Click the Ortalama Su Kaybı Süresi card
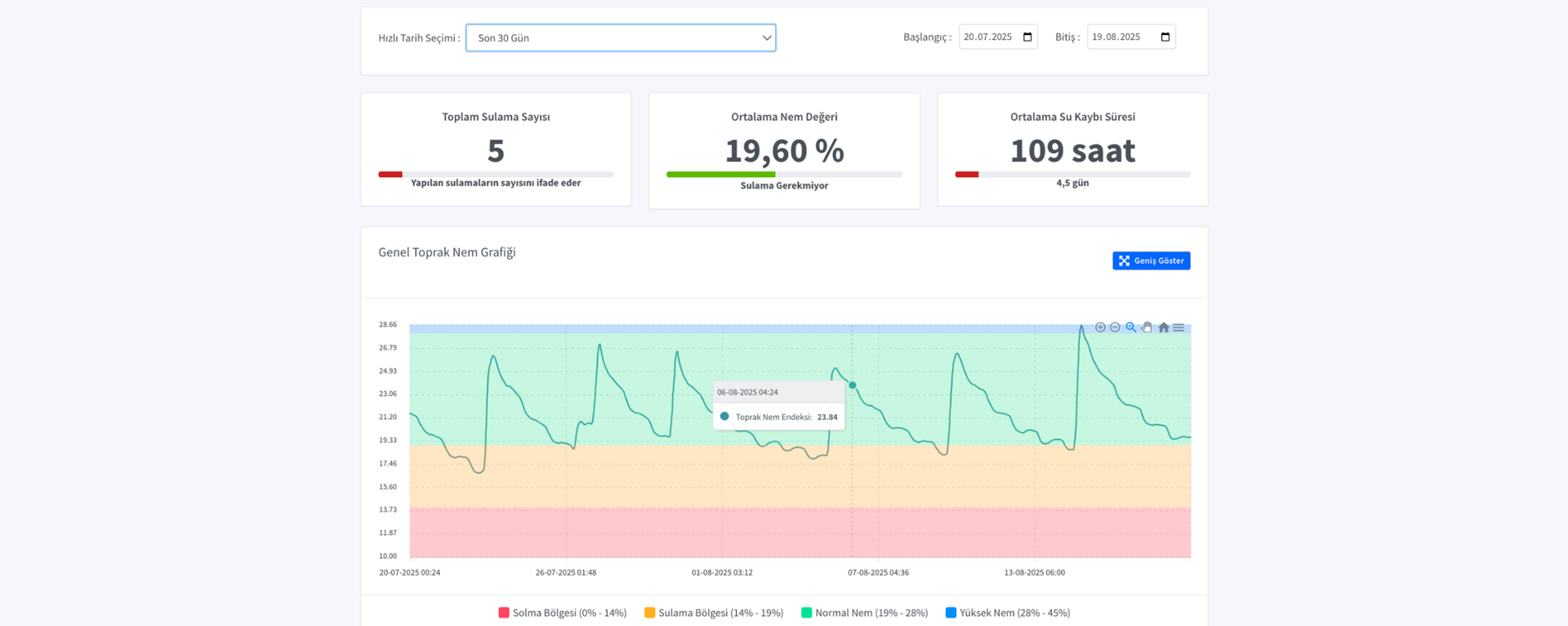The image size is (1568, 626). (x=1072, y=149)
